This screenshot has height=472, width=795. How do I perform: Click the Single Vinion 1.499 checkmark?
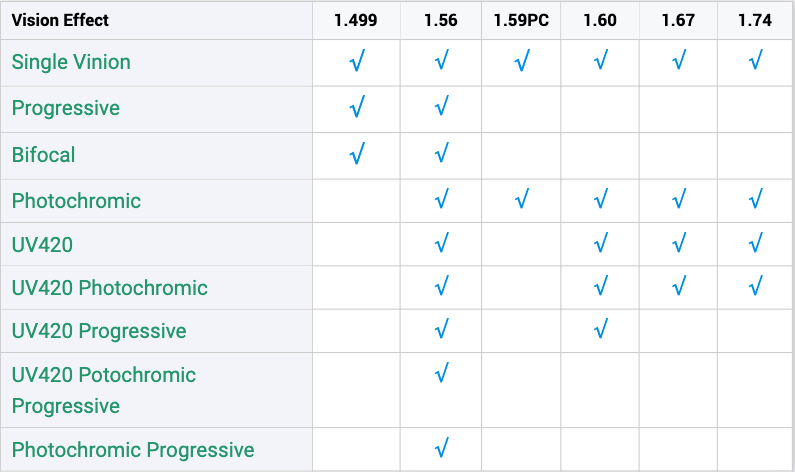coord(356,62)
